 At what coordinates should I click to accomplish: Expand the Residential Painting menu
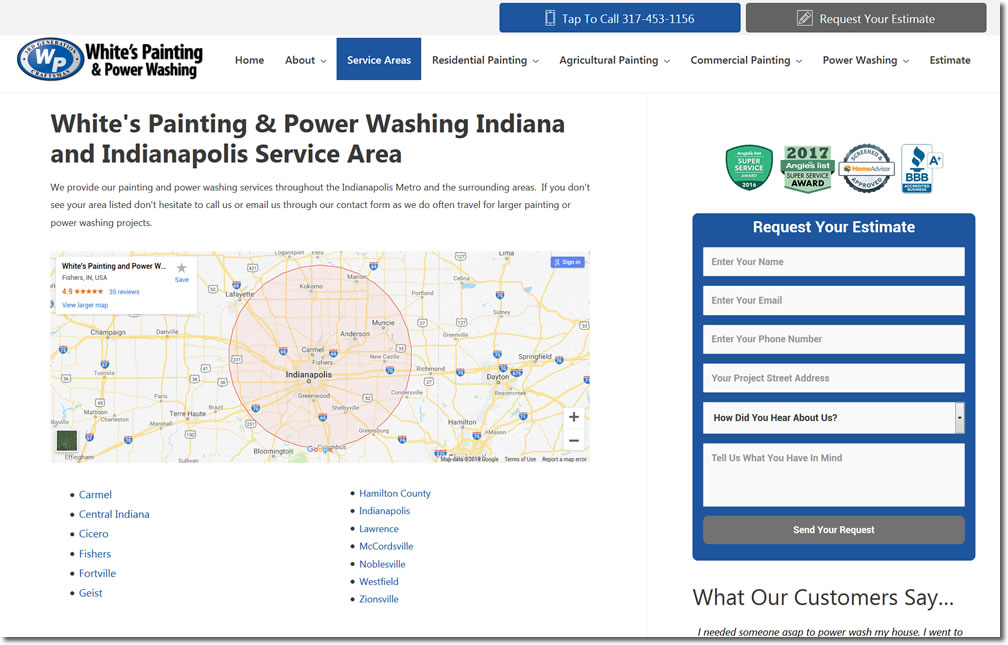(485, 60)
